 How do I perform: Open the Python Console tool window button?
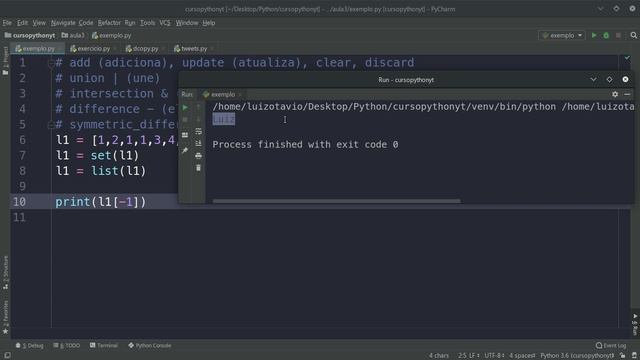click(150, 345)
